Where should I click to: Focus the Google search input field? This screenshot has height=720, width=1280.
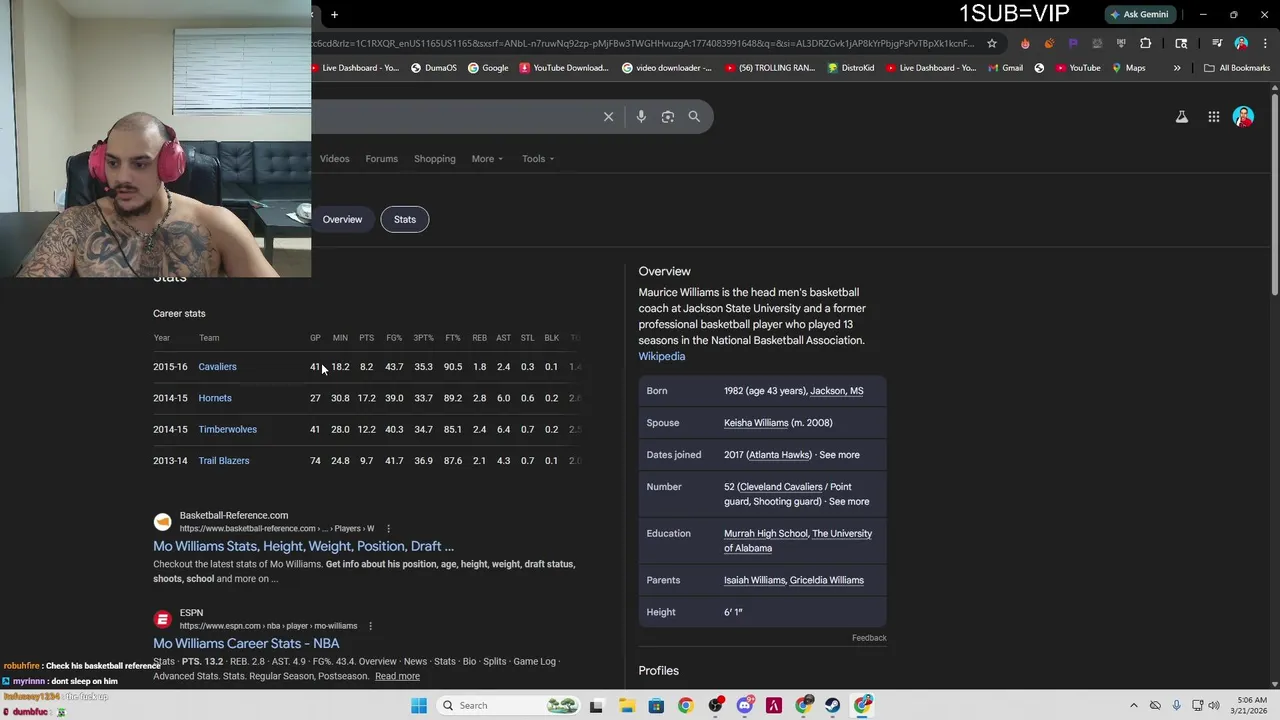(x=450, y=117)
